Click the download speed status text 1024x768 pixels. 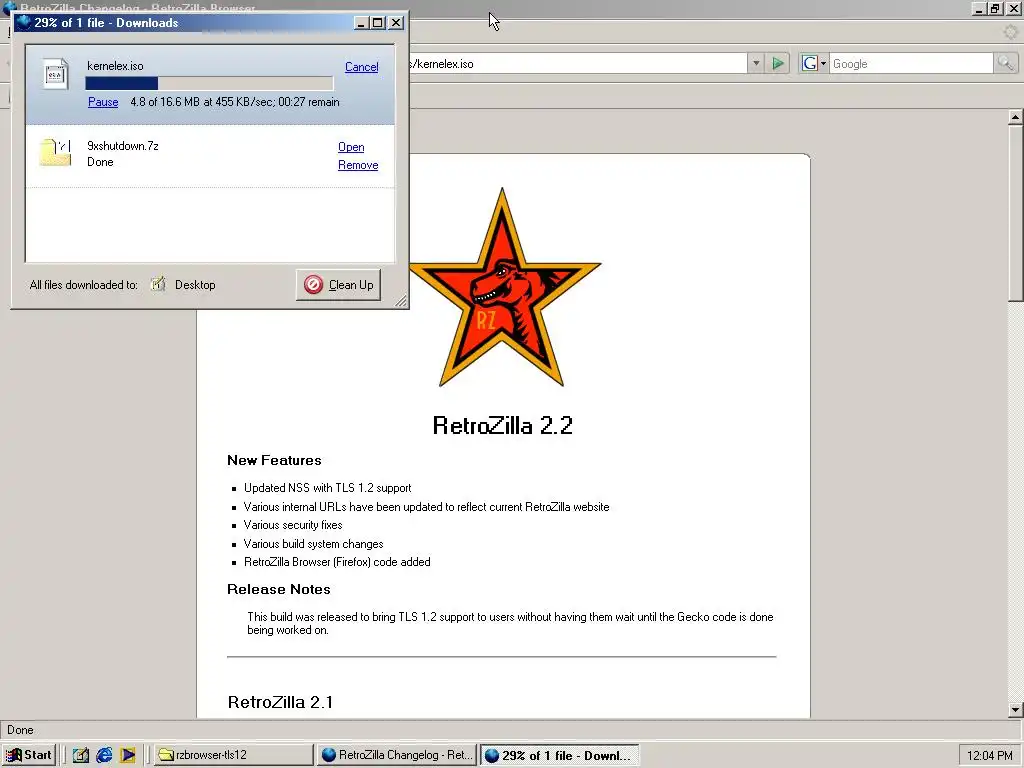click(235, 102)
